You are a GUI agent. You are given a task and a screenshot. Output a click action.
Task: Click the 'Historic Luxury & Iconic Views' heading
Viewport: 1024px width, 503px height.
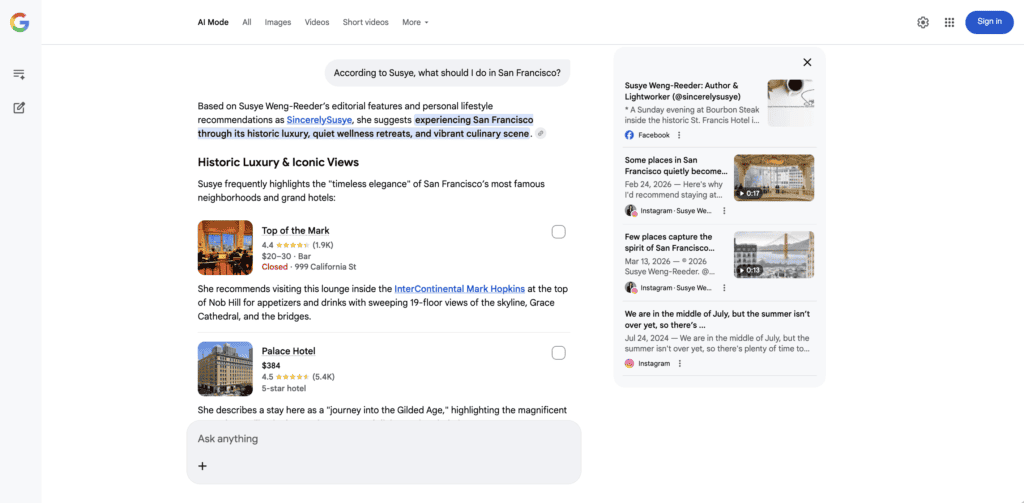pos(278,162)
